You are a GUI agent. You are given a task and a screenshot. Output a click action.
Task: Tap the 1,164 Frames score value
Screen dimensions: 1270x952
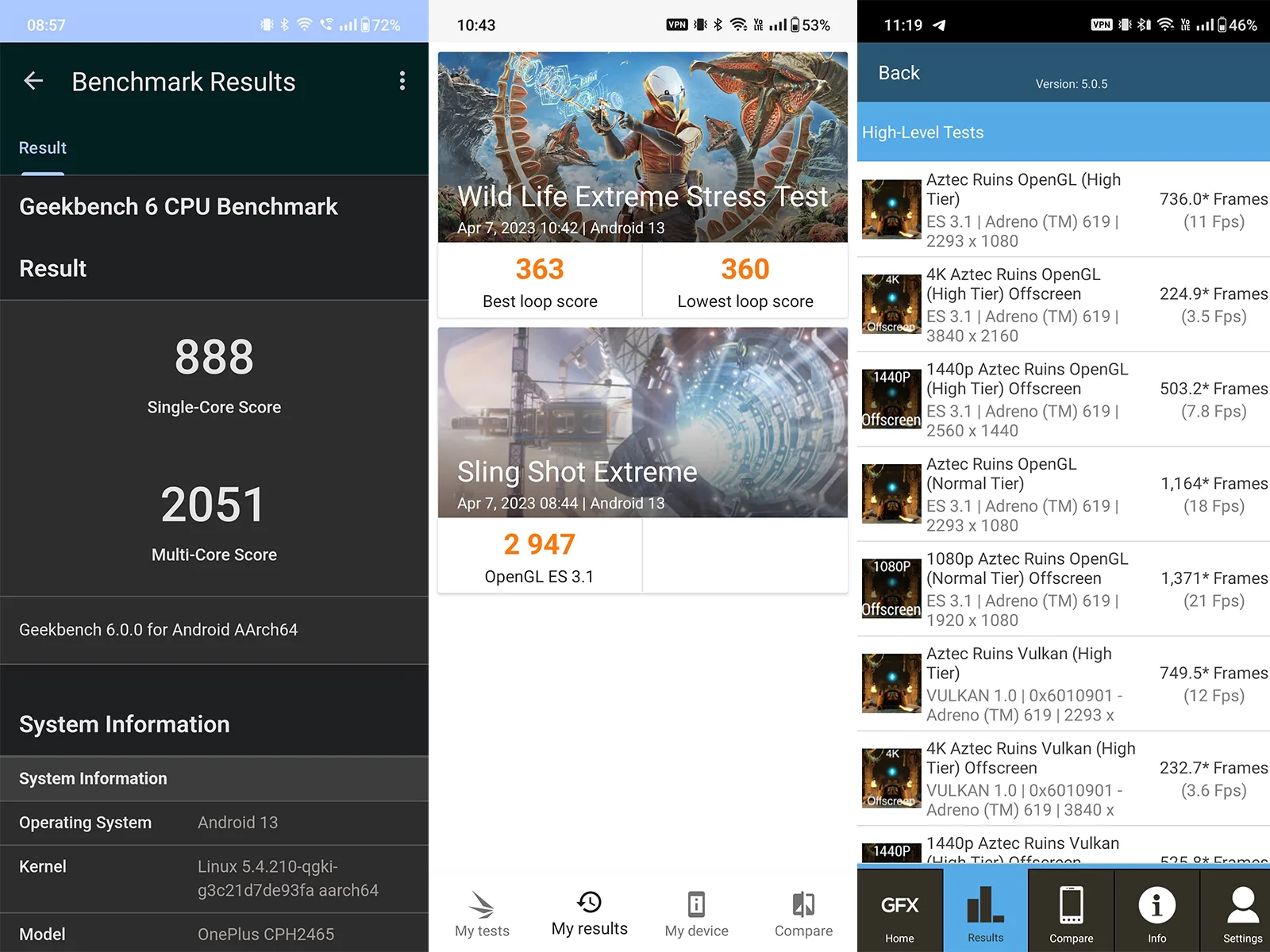pos(1214,484)
